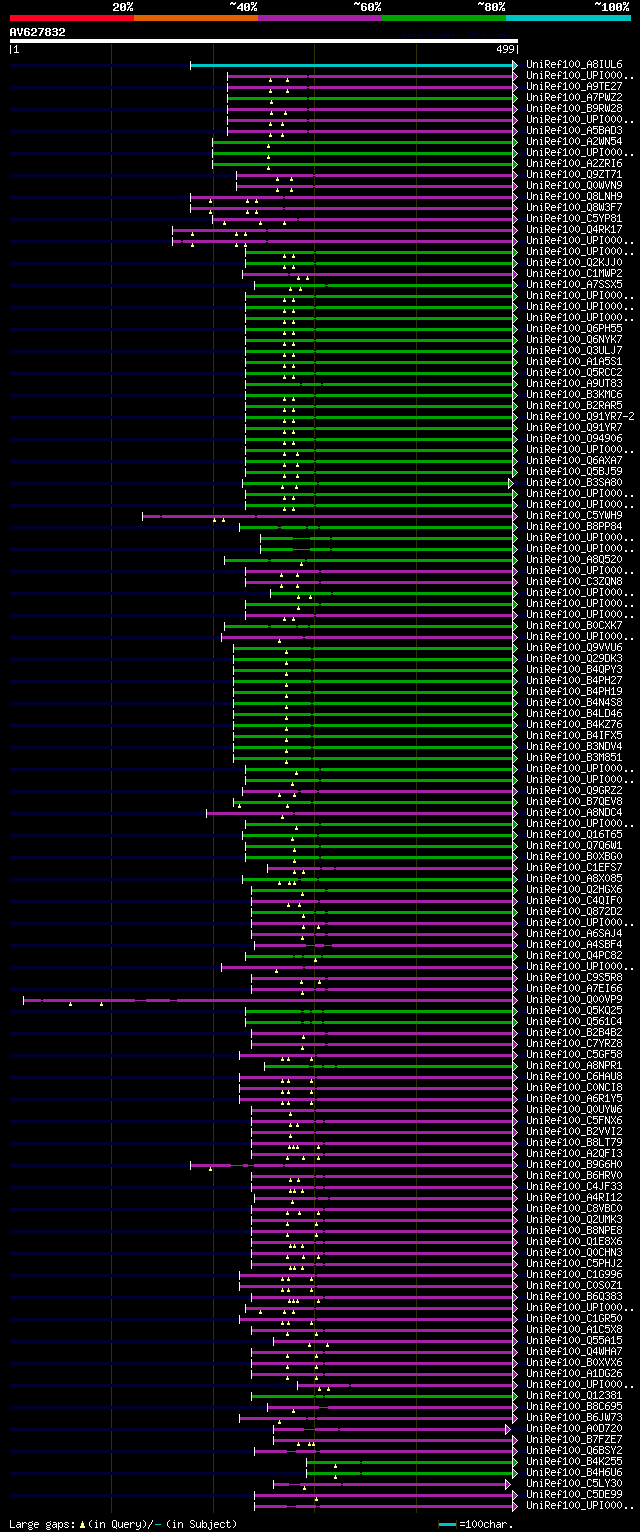Select the UniRef100_Q9GRZ2 label
Screen dimensions: 640x1532
574,791
